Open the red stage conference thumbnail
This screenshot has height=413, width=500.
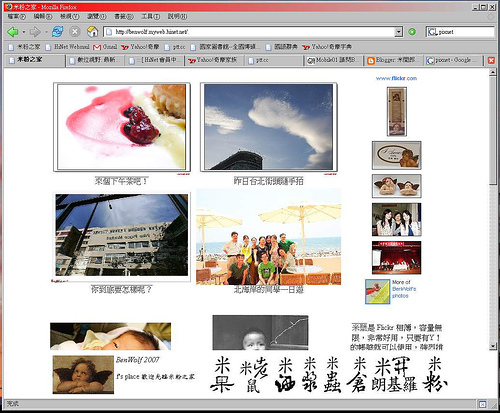click(397, 258)
